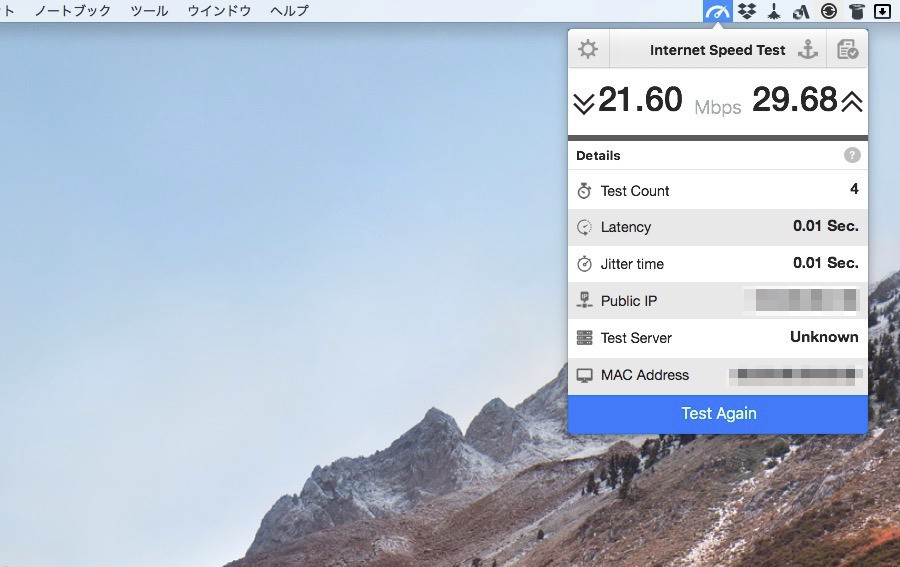Click the Test Server rack icon

(584, 337)
